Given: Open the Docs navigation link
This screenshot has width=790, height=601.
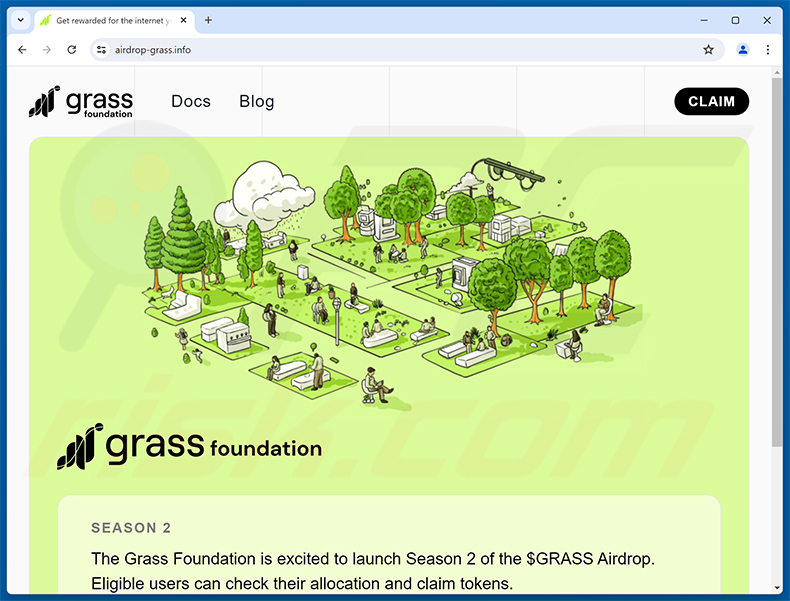Looking at the screenshot, I should [191, 101].
